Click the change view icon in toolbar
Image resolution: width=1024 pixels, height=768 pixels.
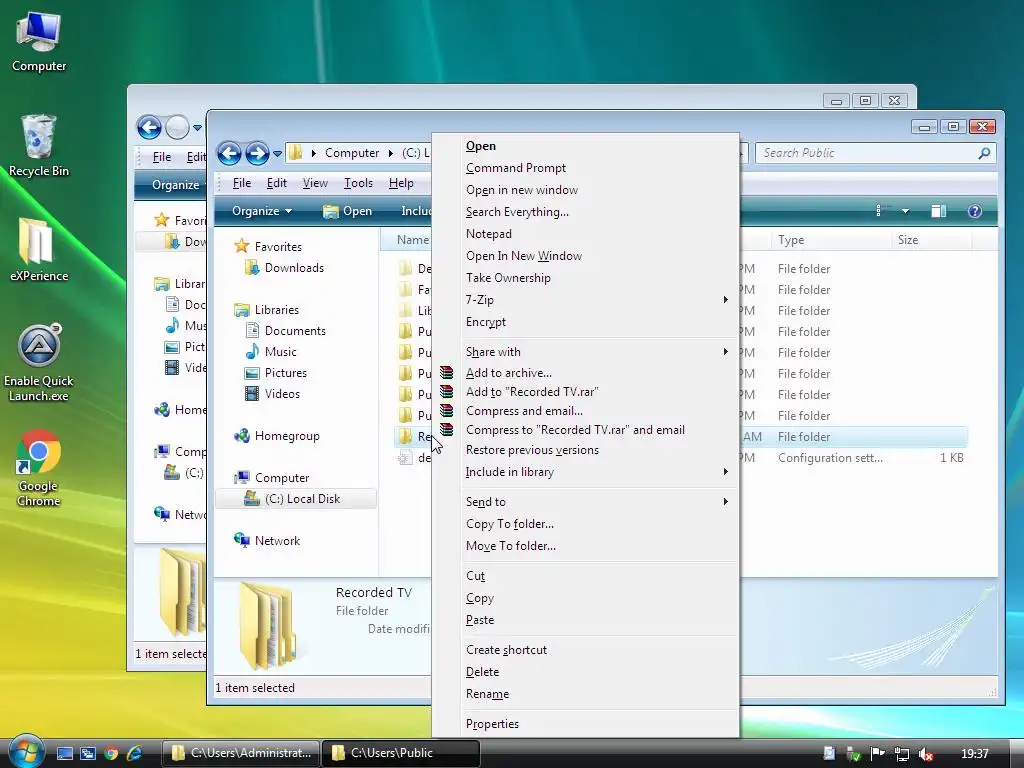click(879, 211)
